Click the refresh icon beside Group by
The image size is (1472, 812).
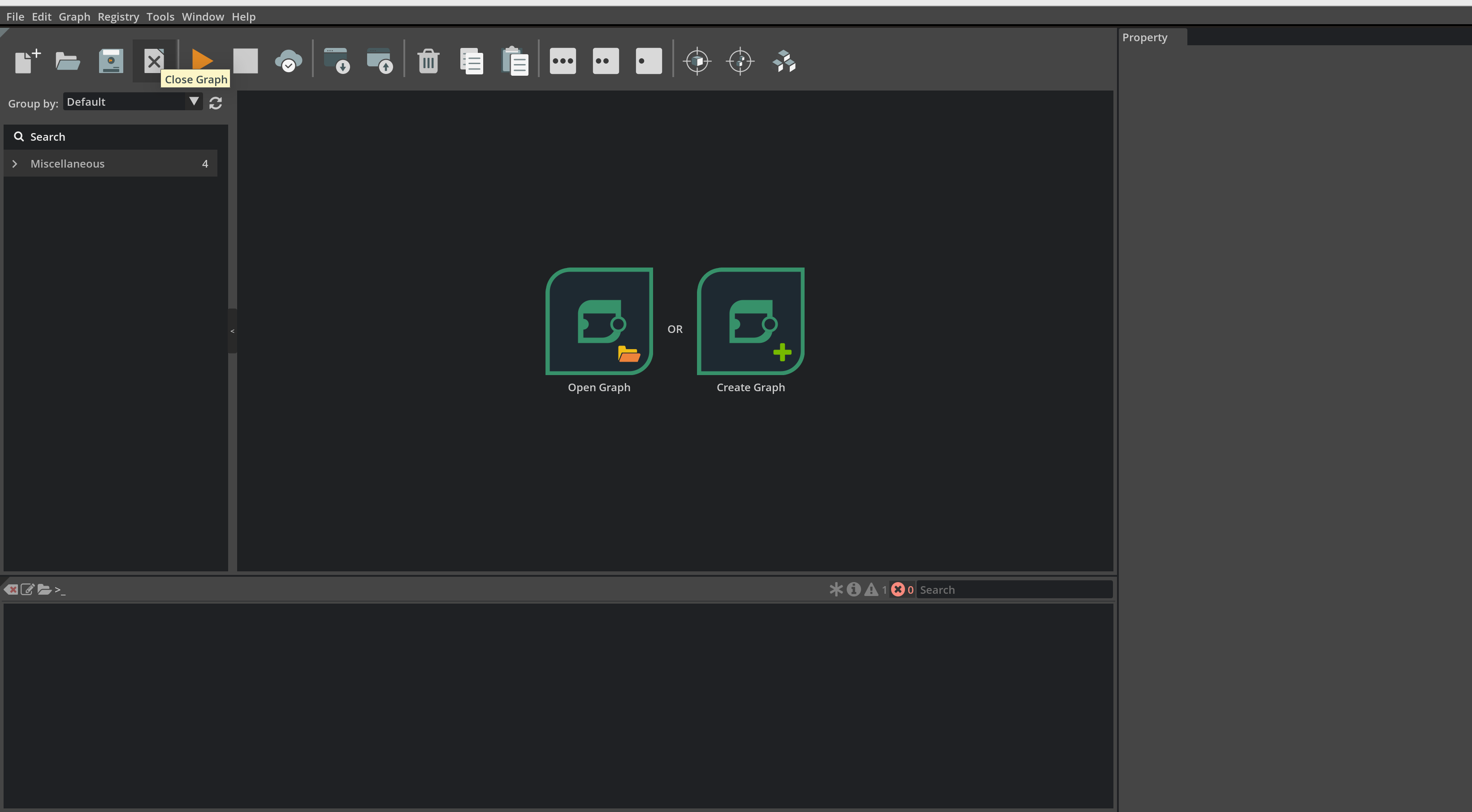(216, 103)
